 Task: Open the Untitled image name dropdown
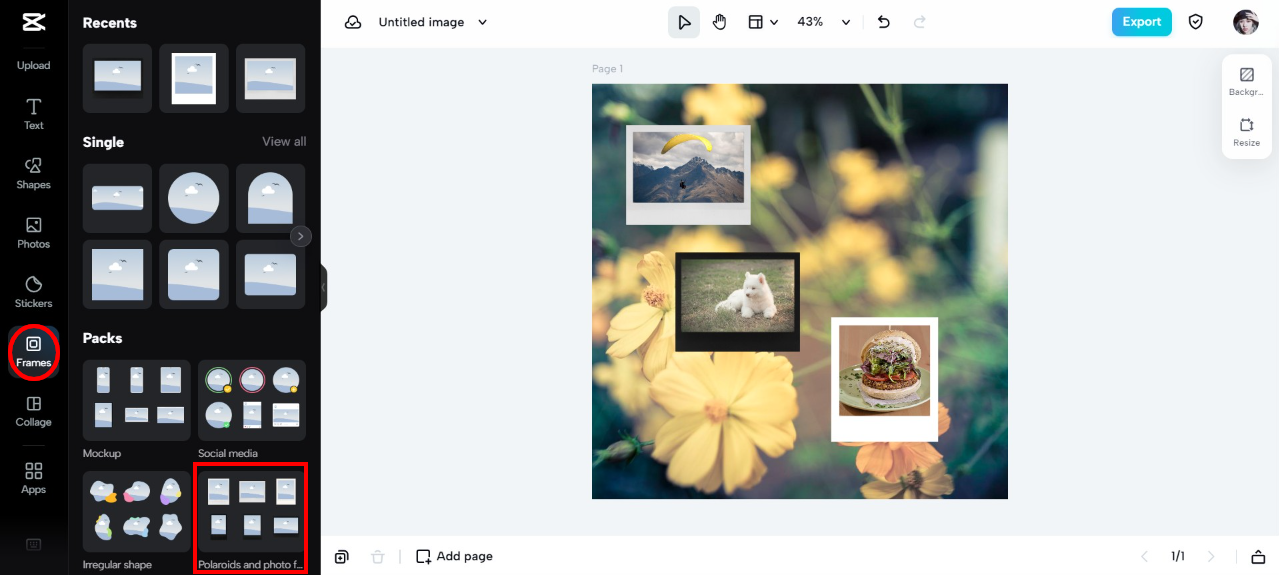click(x=433, y=22)
